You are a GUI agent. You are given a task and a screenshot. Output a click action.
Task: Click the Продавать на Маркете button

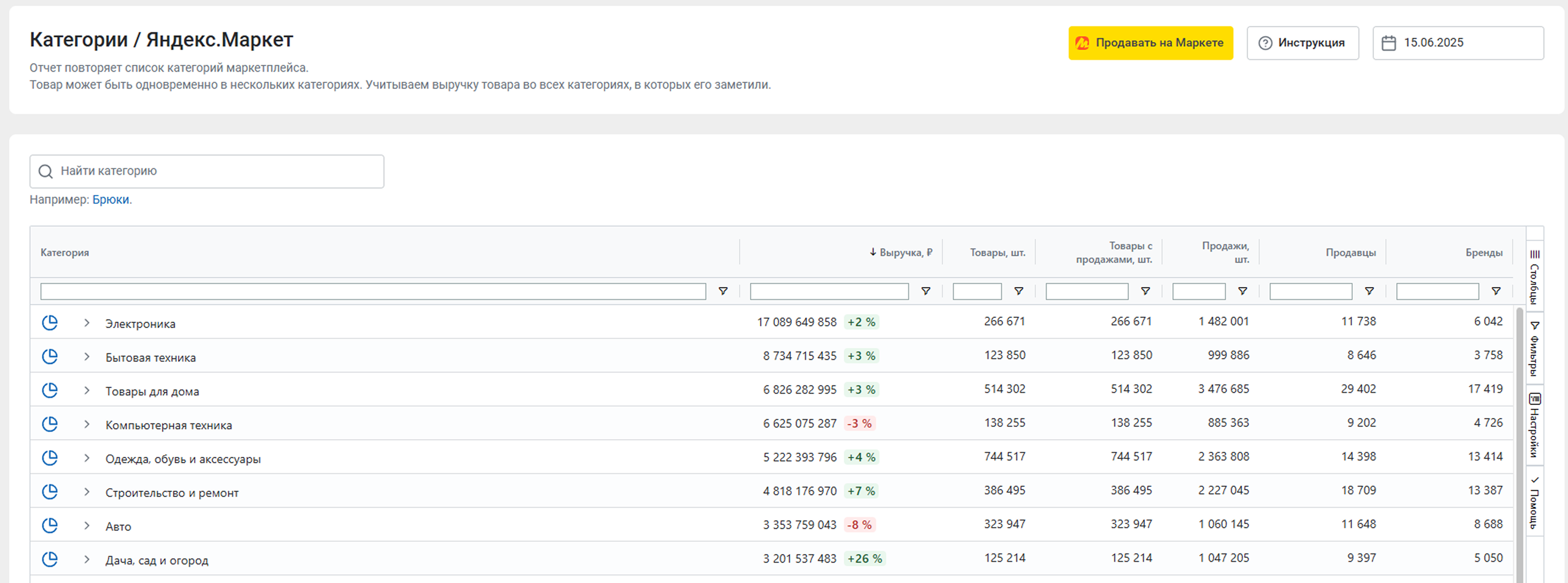coord(1150,43)
